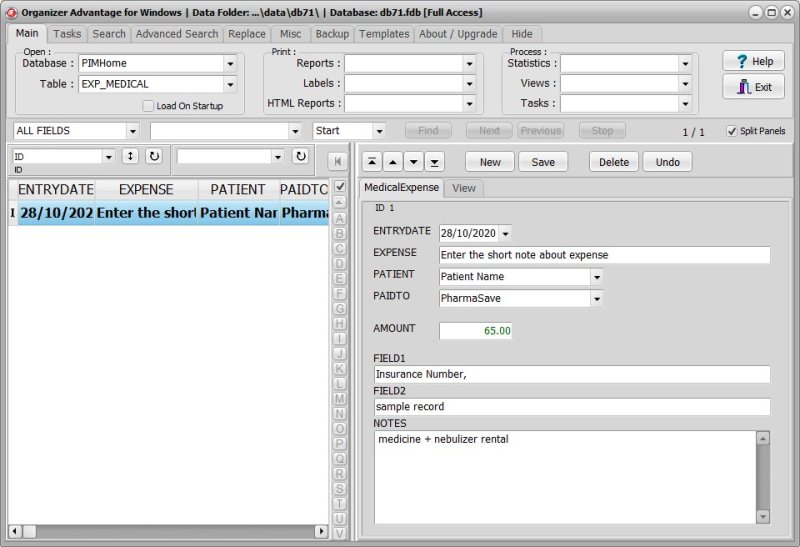Click the Delete button

click(x=614, y=162)
